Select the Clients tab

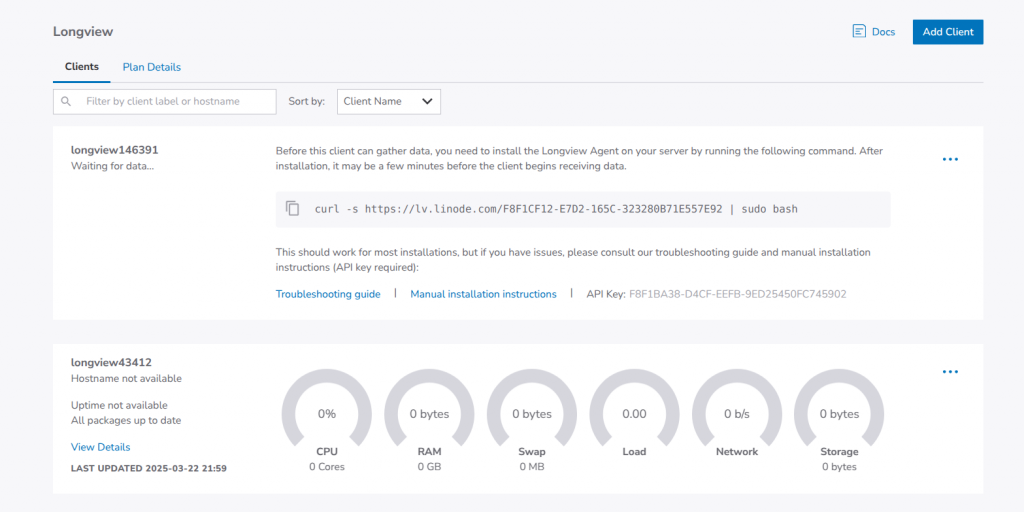pos(82,67)
